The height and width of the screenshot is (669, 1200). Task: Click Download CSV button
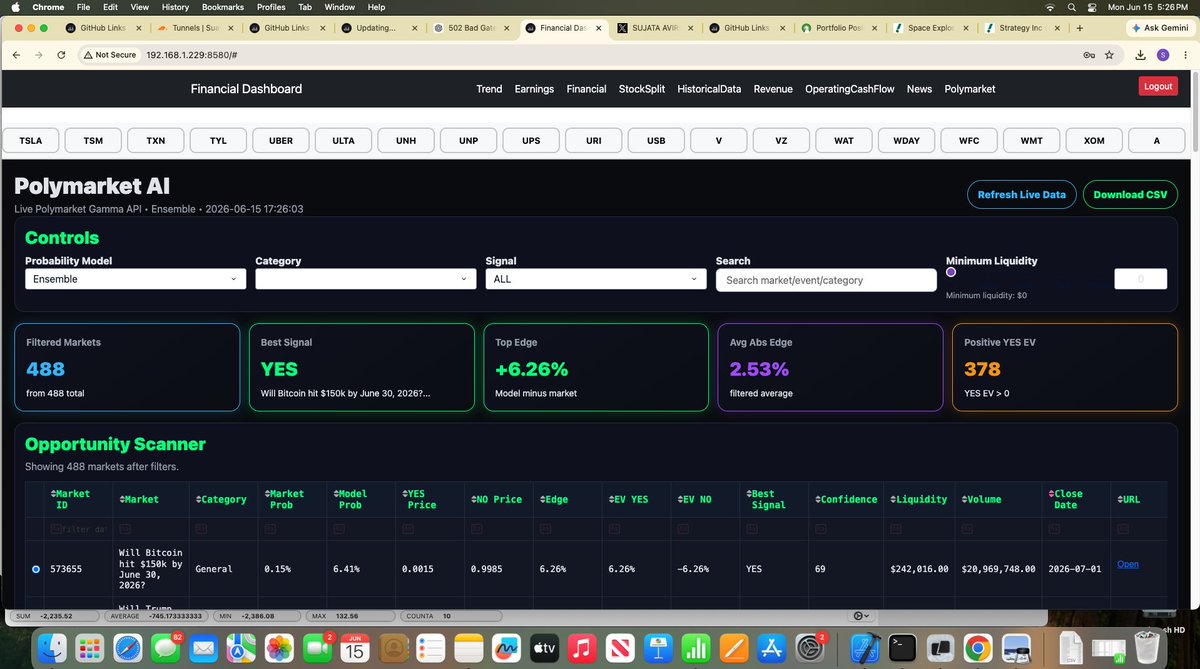(x=1130, y=194)
